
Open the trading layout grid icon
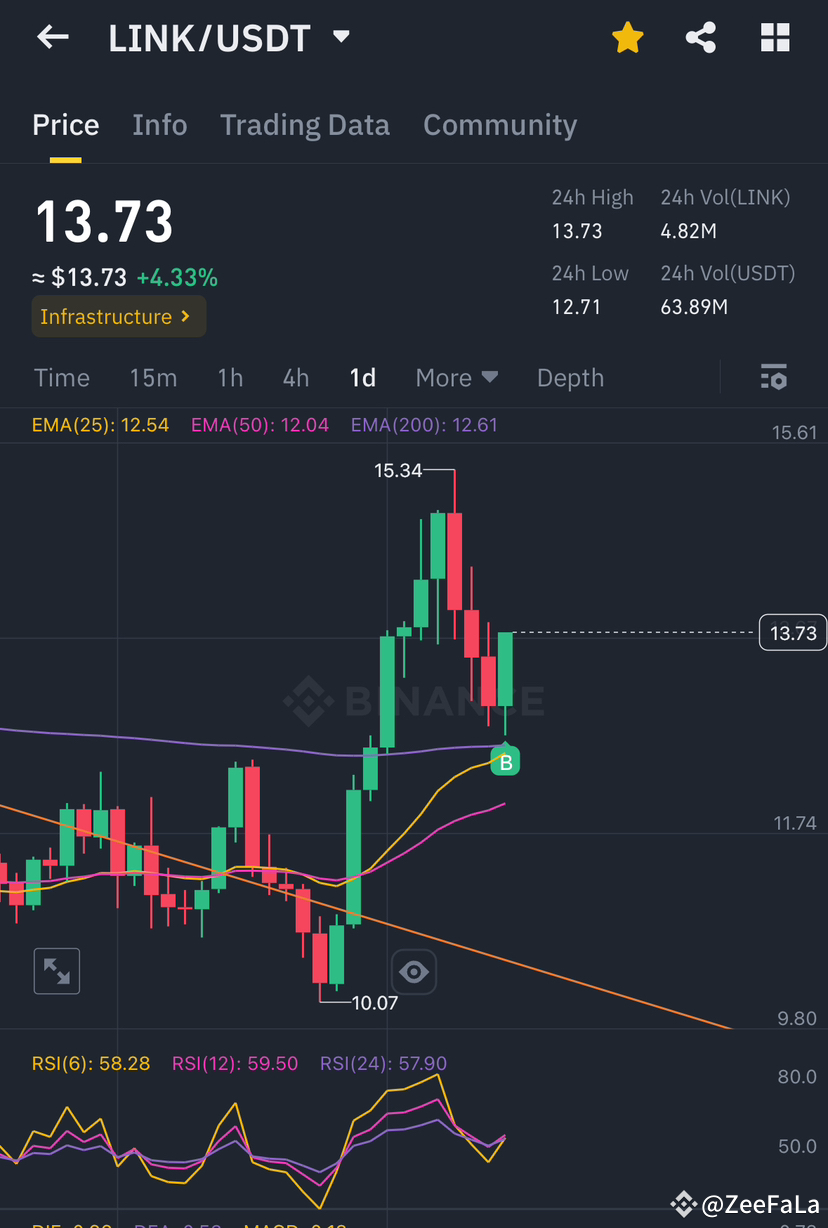775,37
